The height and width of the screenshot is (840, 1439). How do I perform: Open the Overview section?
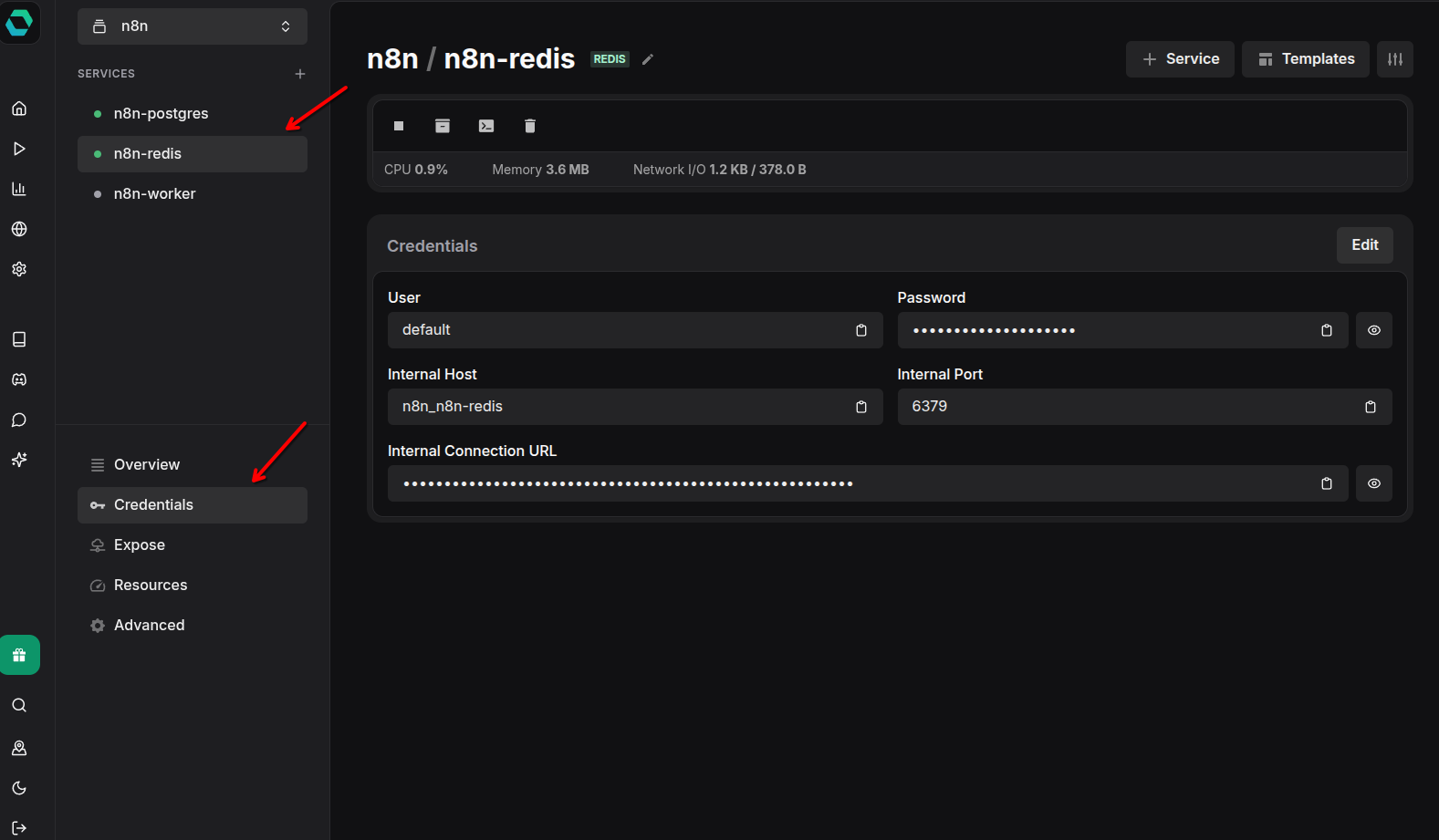[193, 465]
